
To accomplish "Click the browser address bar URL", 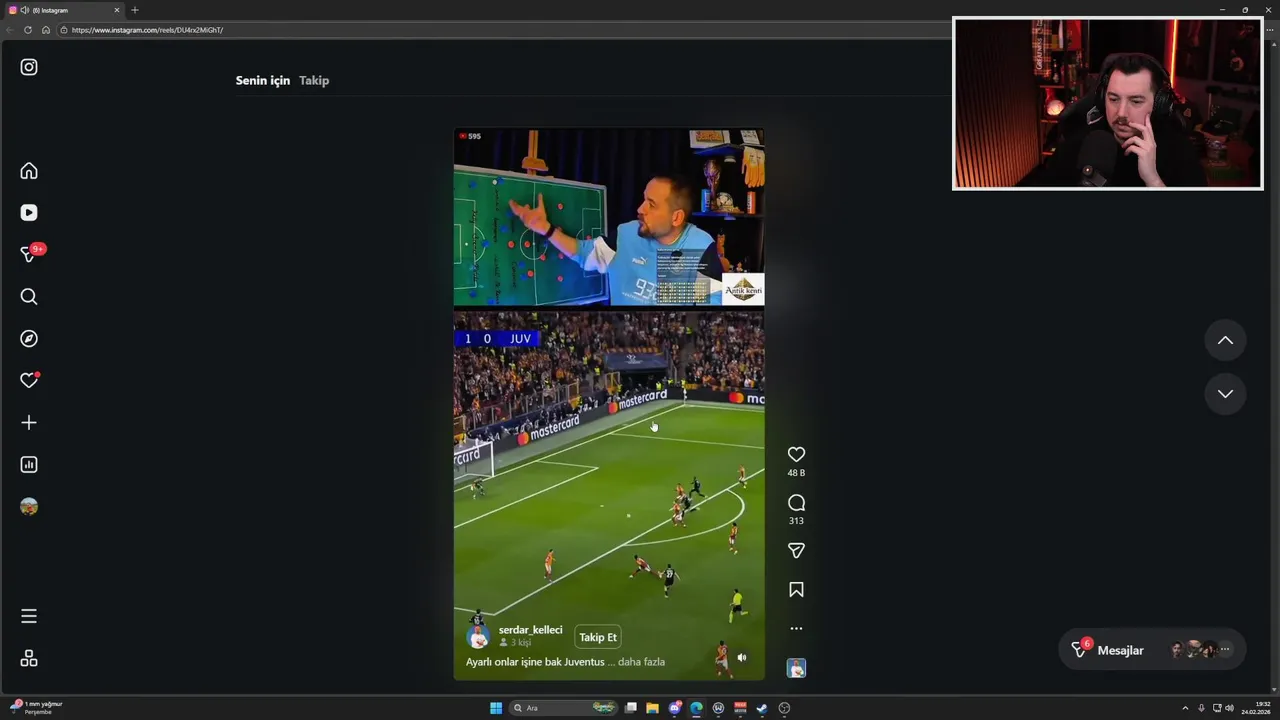I will [147, 30].
